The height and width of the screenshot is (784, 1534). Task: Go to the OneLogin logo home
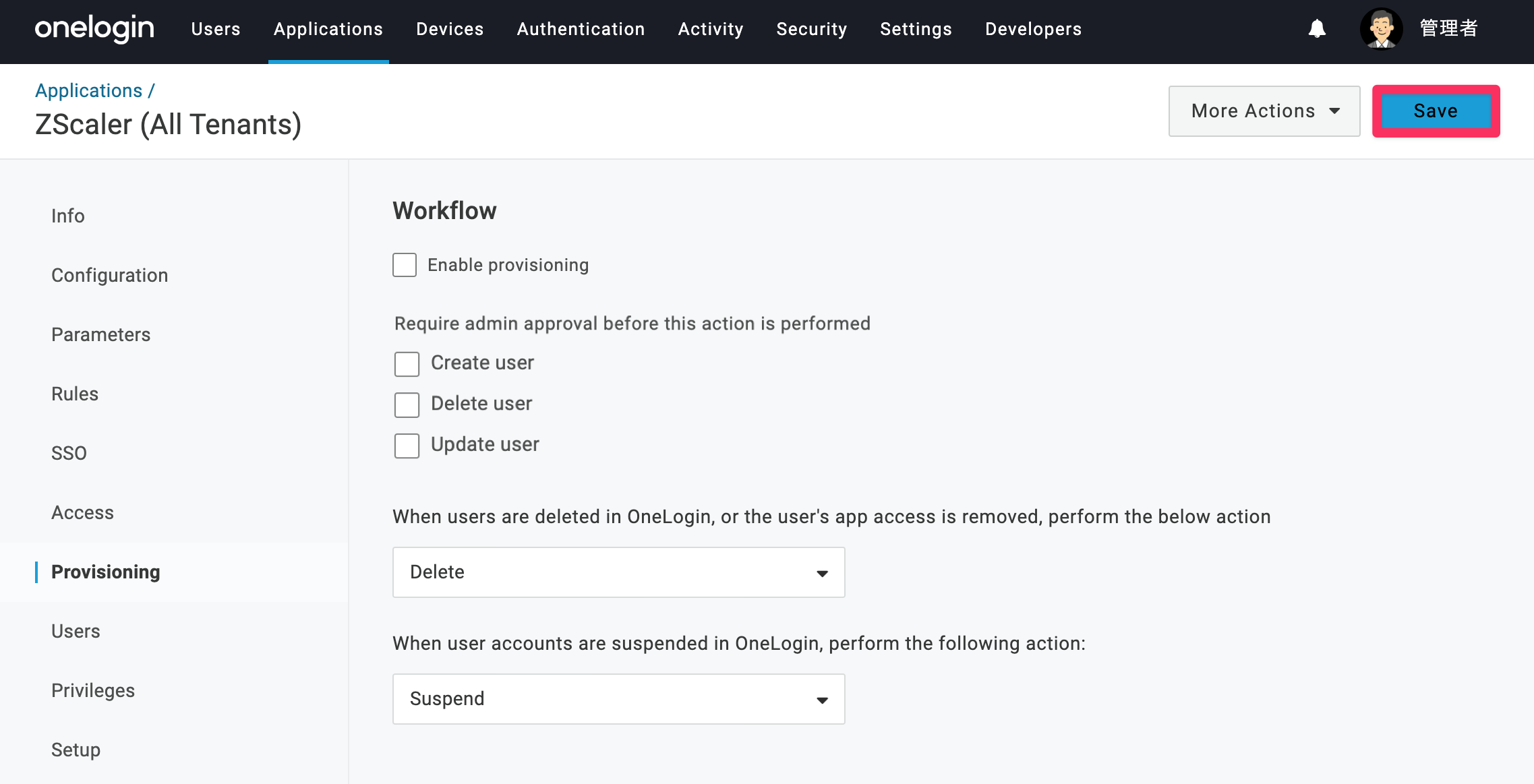click(x=94, y=29)
